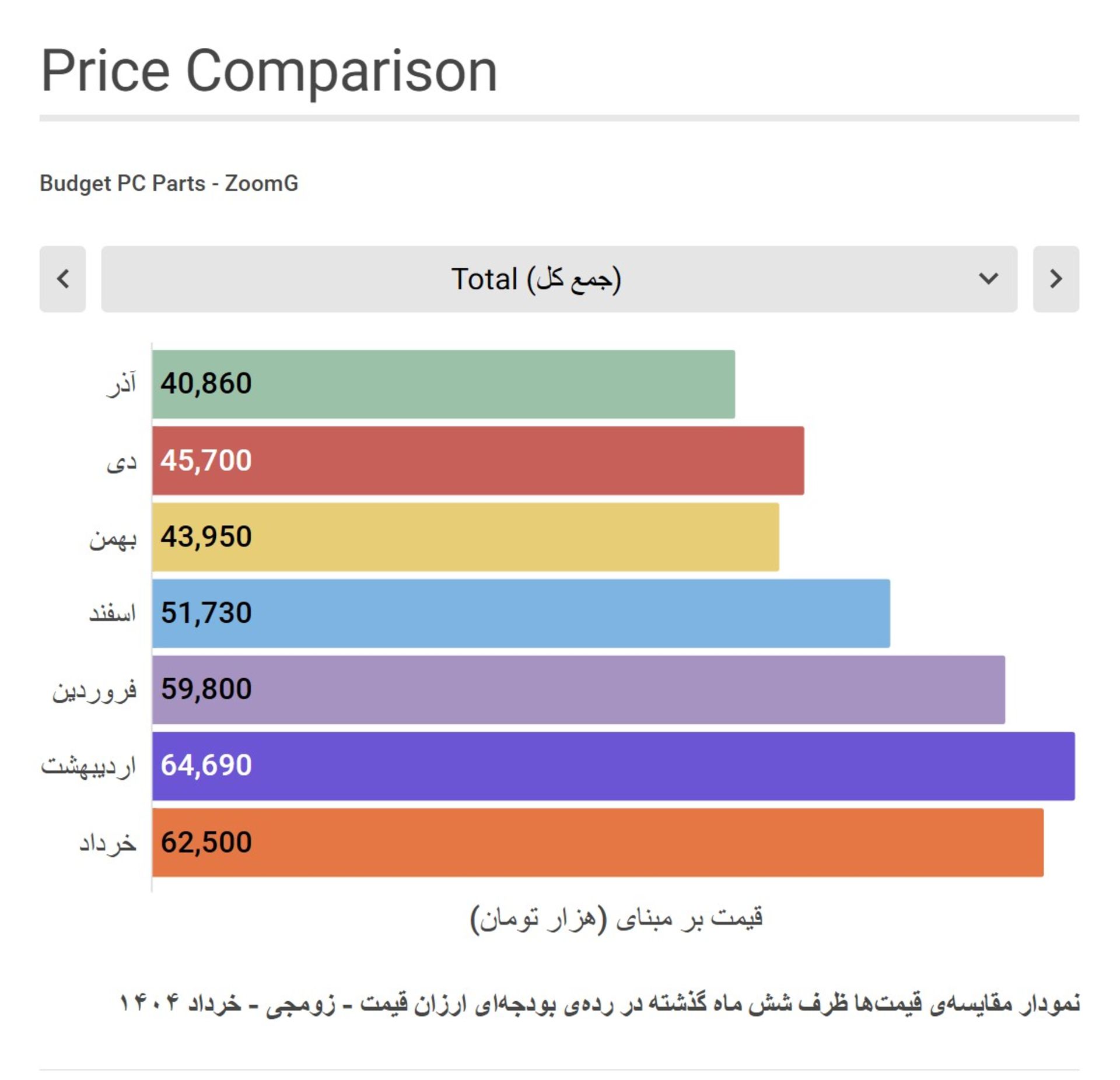The width and height of the screenshot is (1120, 1080).
Task: Click the Persian chart caption text
Action: (600, 1003)
